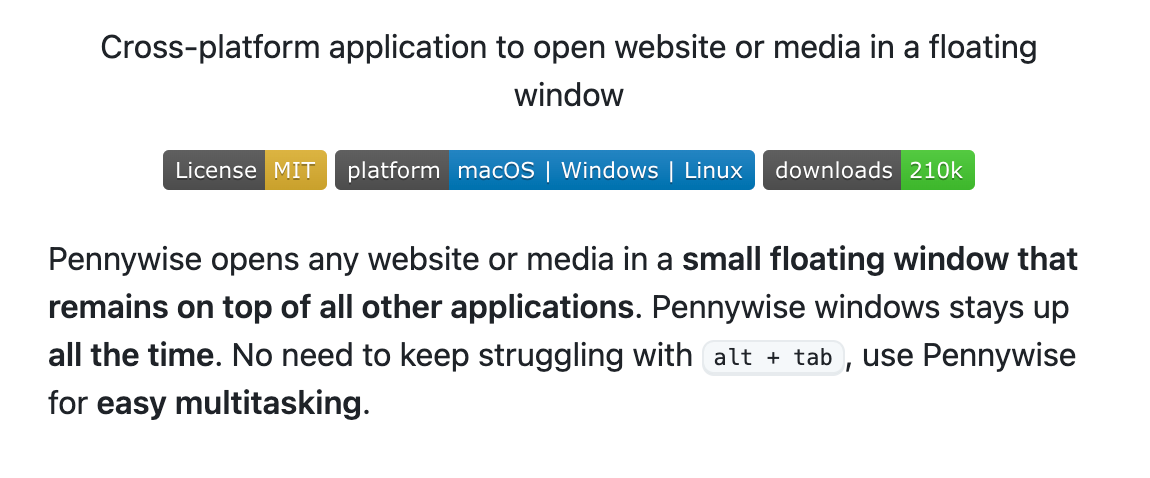Click the green 210k download count

coord(937,170)
